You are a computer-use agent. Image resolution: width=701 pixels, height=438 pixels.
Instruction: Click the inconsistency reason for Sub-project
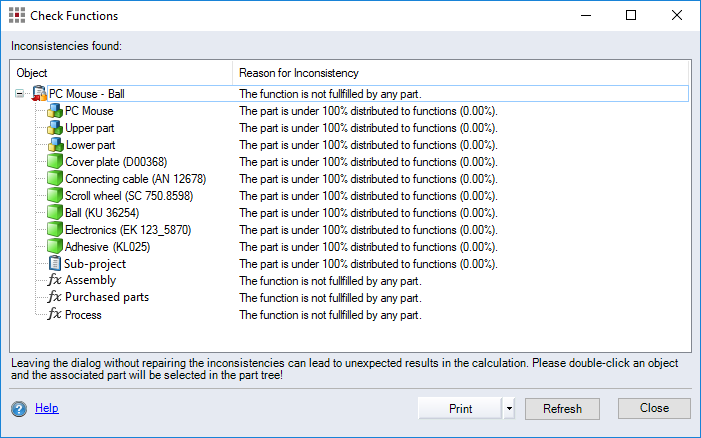(x=368, y=264)
